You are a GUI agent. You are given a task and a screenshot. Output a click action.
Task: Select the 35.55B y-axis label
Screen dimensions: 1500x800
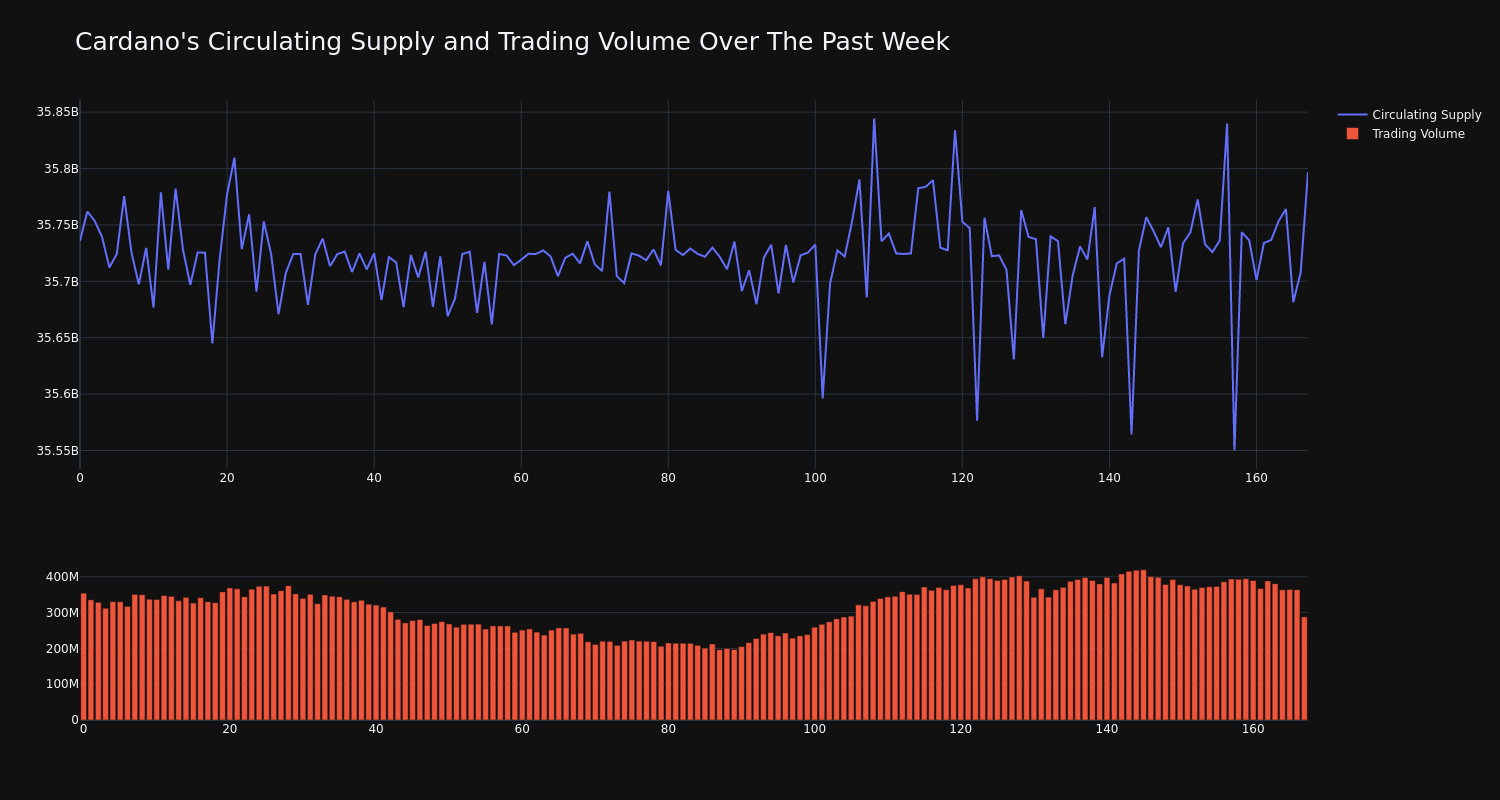coord(57,451)
